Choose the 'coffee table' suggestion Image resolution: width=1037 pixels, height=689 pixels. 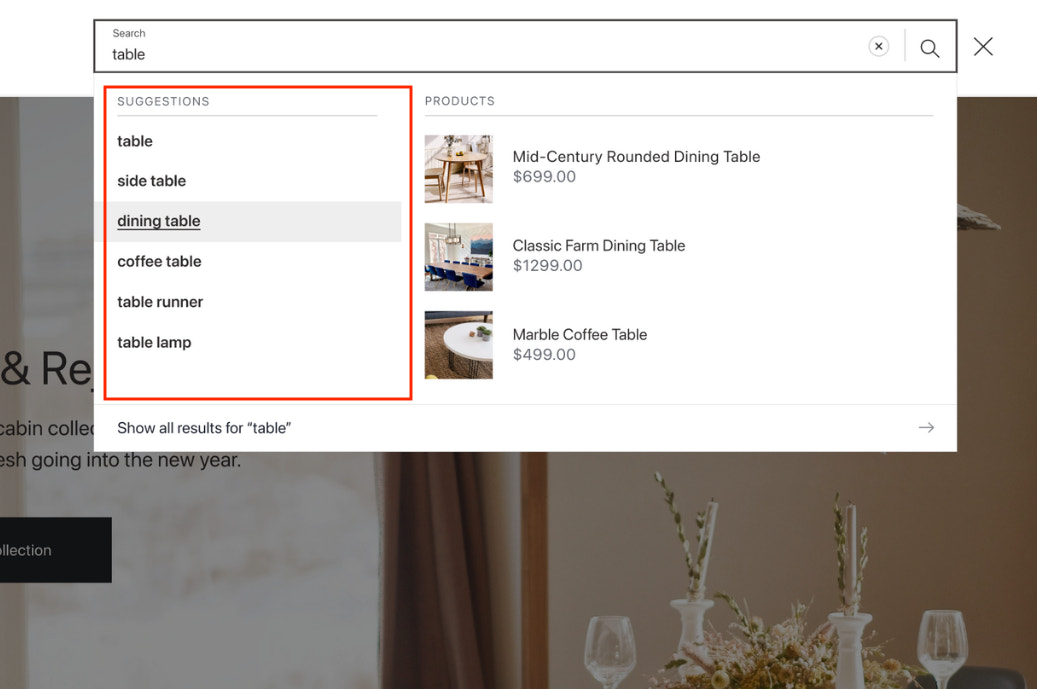point(159,261)
